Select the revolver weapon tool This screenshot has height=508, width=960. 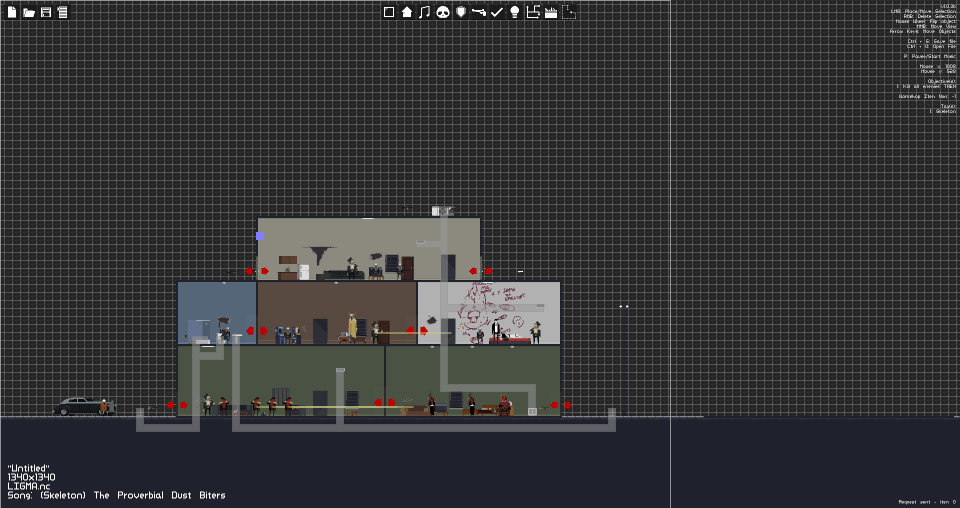[479, 12]
